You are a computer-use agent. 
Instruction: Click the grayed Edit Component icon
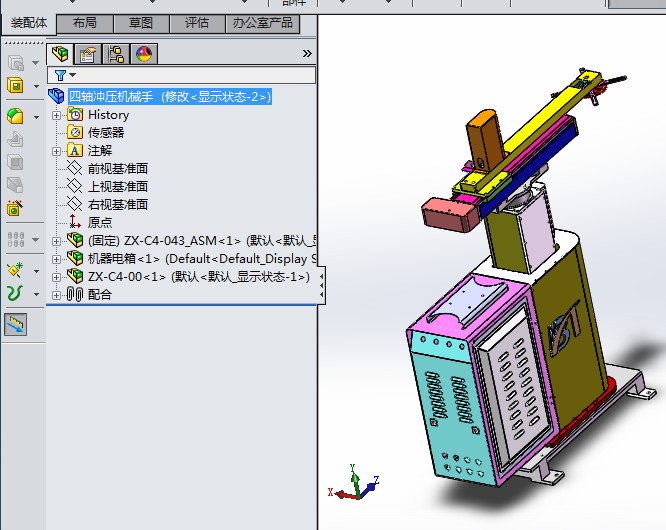pyautogui.click(x=16, y=63)
